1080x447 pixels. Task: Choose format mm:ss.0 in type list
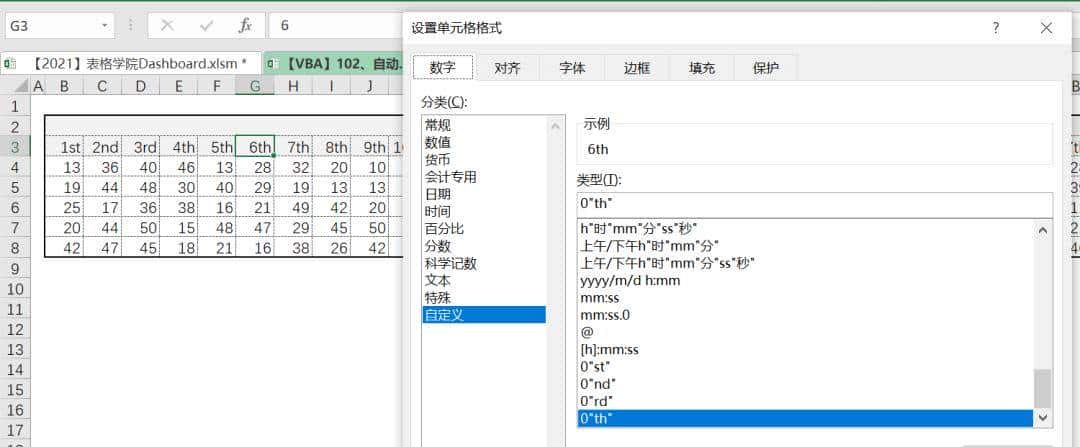point(805,315)
